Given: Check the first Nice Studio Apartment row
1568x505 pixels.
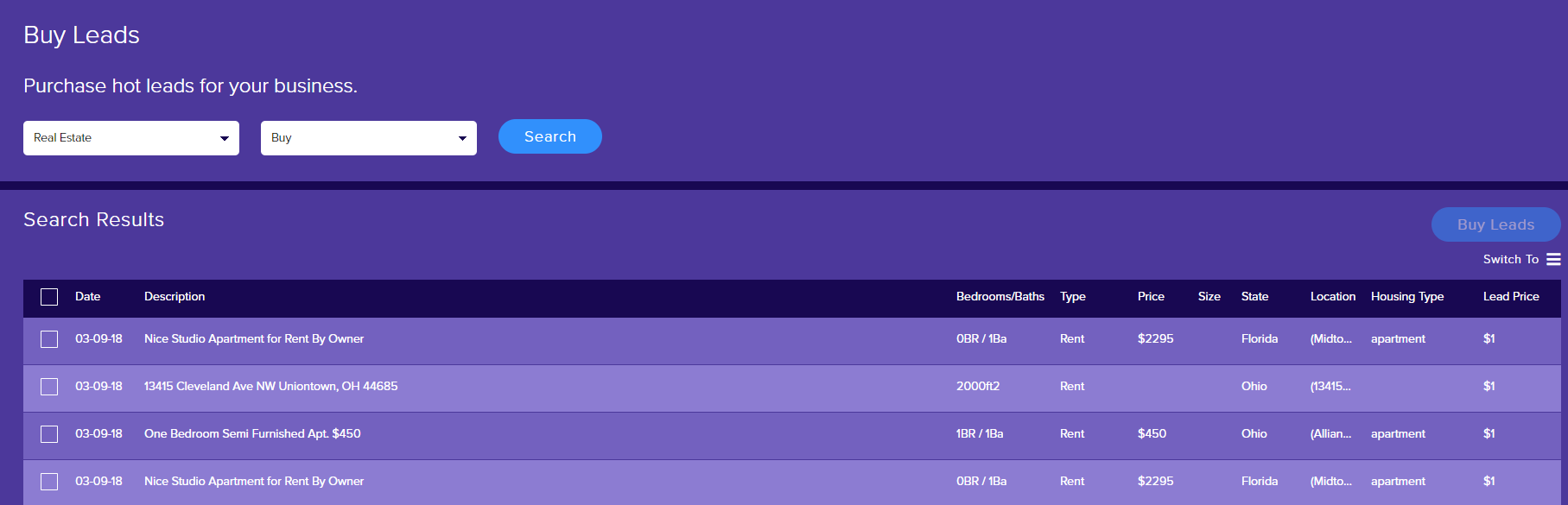Looking at the screenshot, I should coord(49,339).
